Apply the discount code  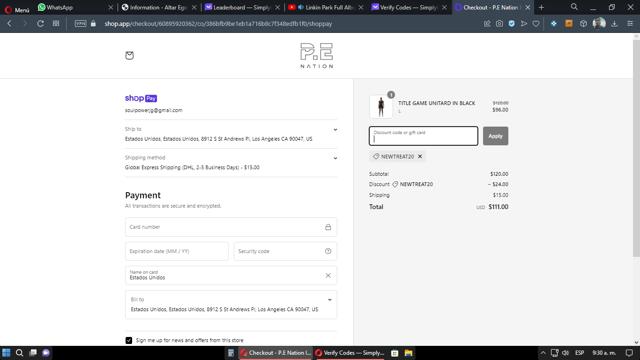pos(496,136)
